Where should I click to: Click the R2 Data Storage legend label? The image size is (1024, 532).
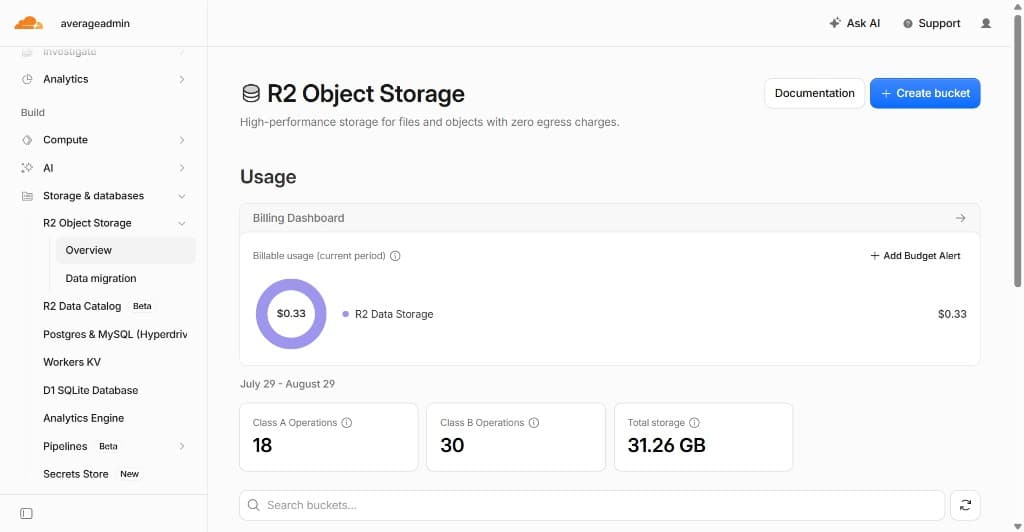(x=394, y=314)
